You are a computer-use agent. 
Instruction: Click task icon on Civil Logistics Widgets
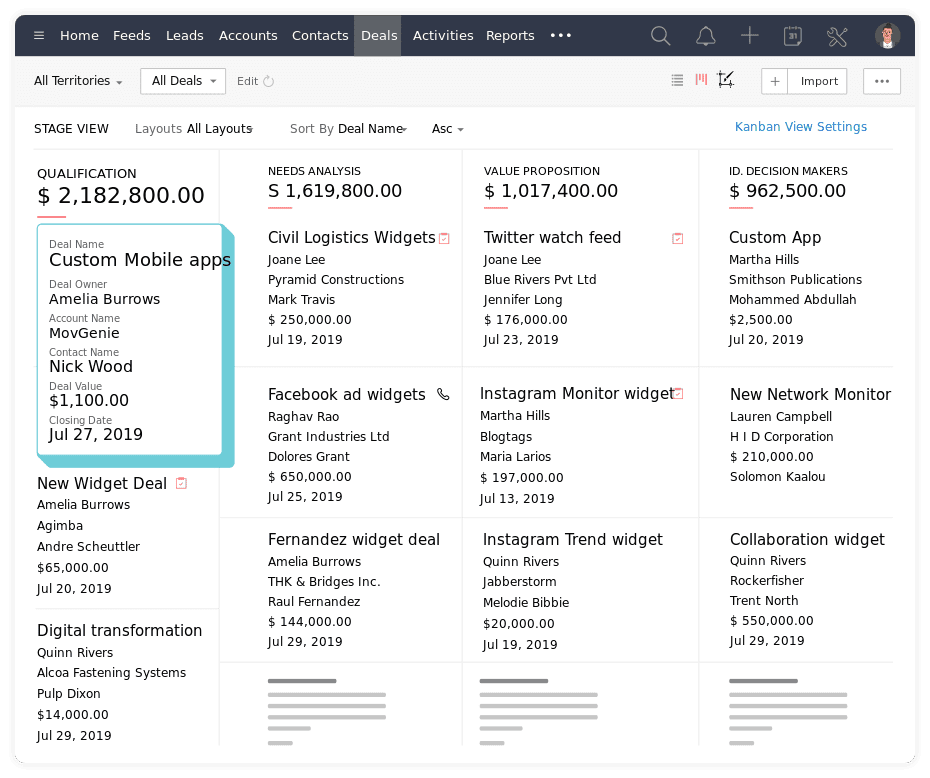coord(444,238)
